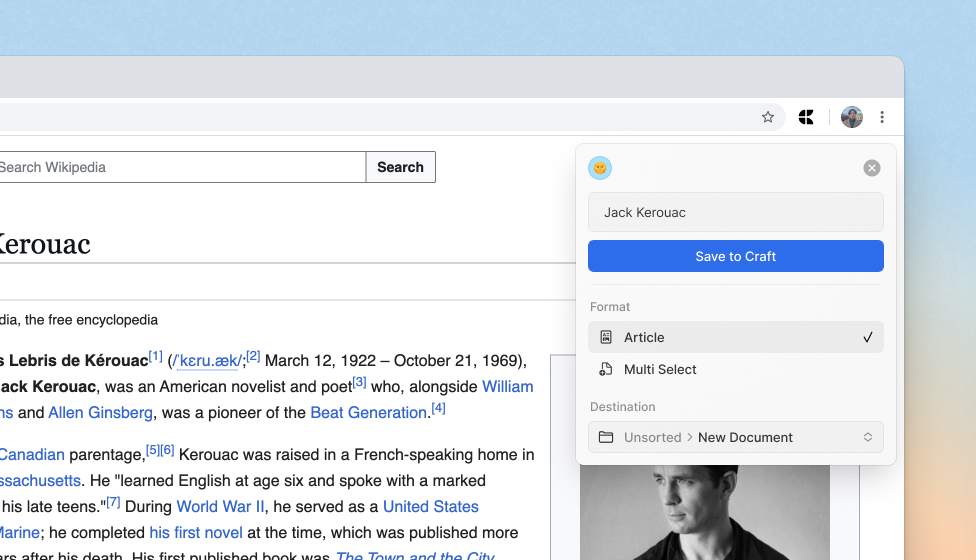
Task: Edit the Jack Kerouac title field
Action: 736,212
